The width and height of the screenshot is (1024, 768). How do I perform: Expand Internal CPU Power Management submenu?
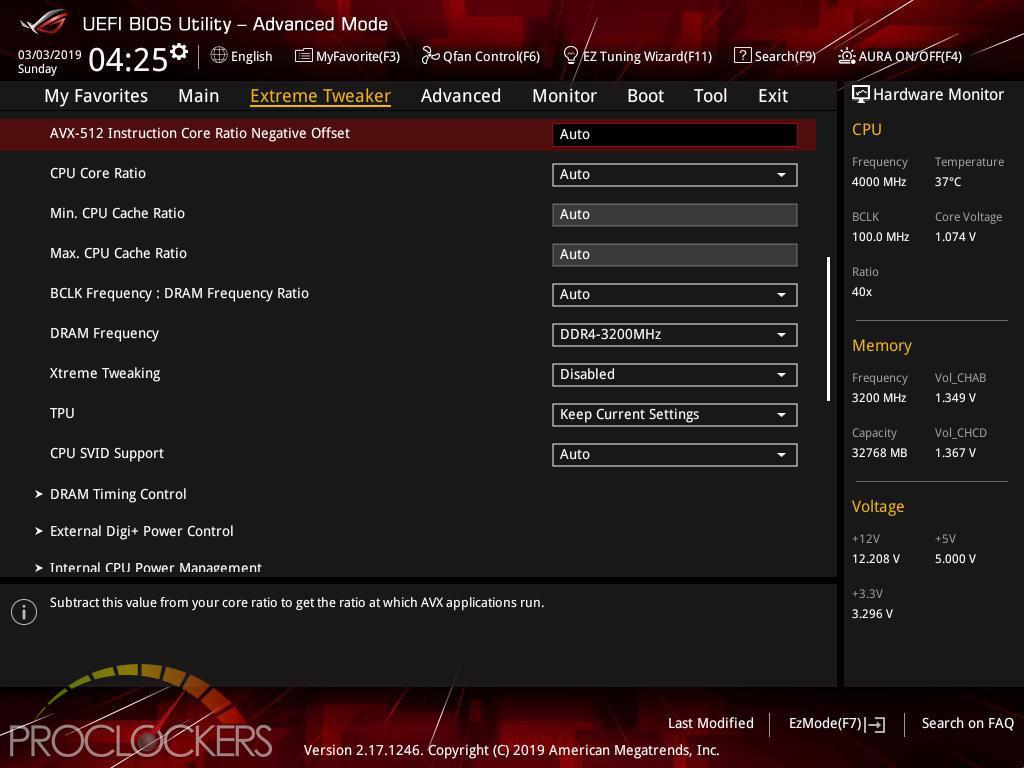point(149,568)
